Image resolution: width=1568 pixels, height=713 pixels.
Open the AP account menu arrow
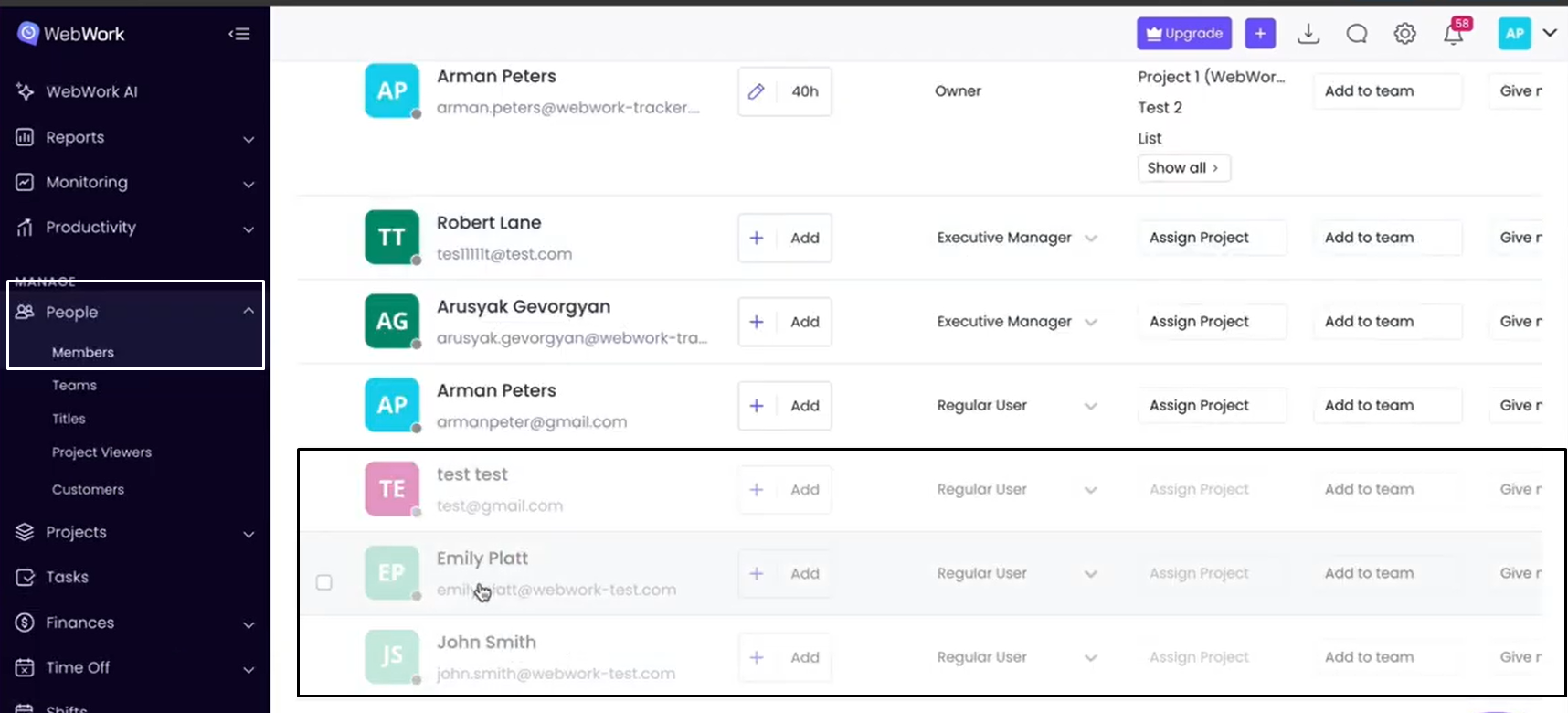(1550, 33)
